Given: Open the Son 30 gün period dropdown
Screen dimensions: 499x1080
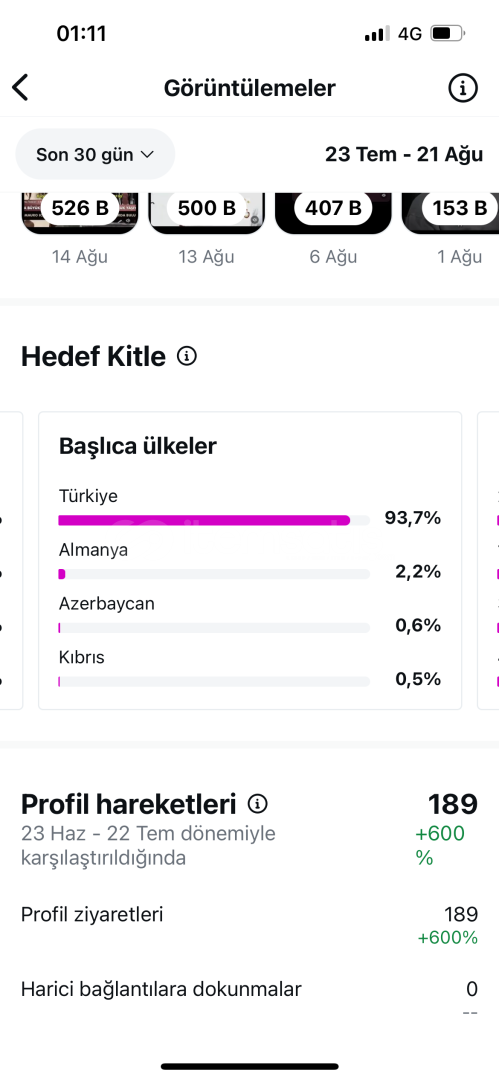Looking at the screenshot, I should (95, 154).
